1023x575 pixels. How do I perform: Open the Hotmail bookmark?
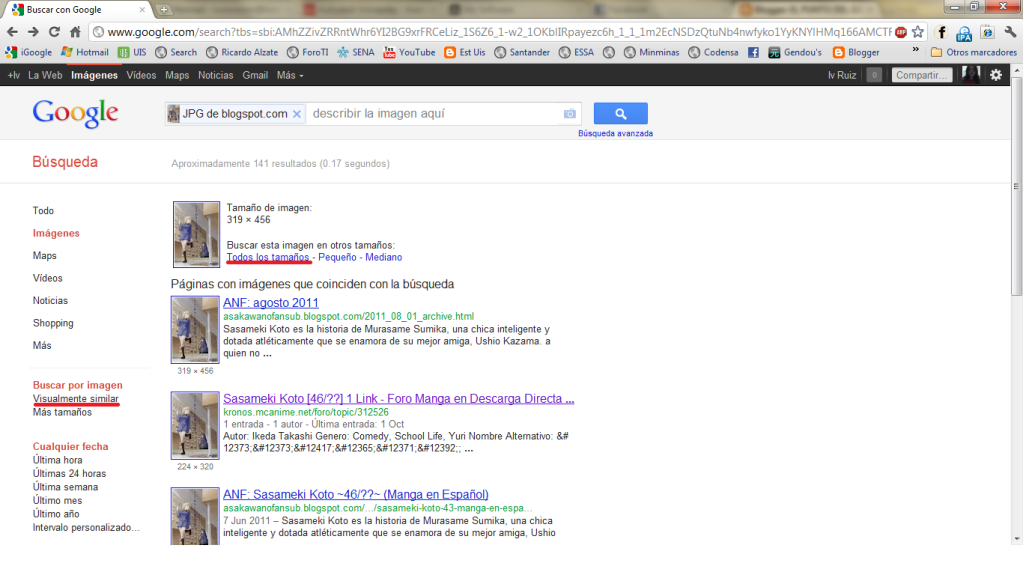tap(85, 52)
